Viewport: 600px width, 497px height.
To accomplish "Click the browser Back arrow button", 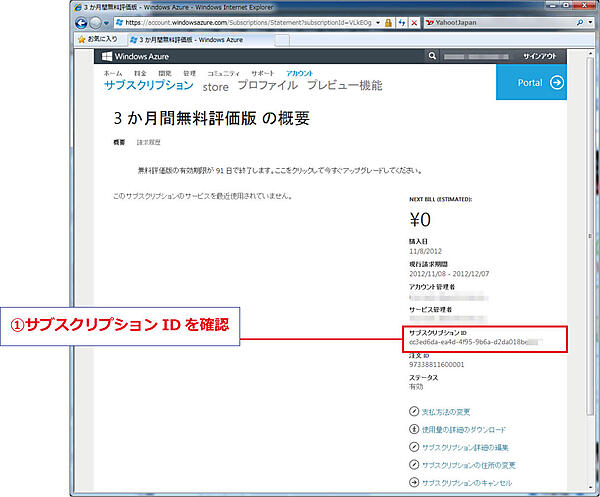I will click(x=84, y=21).
